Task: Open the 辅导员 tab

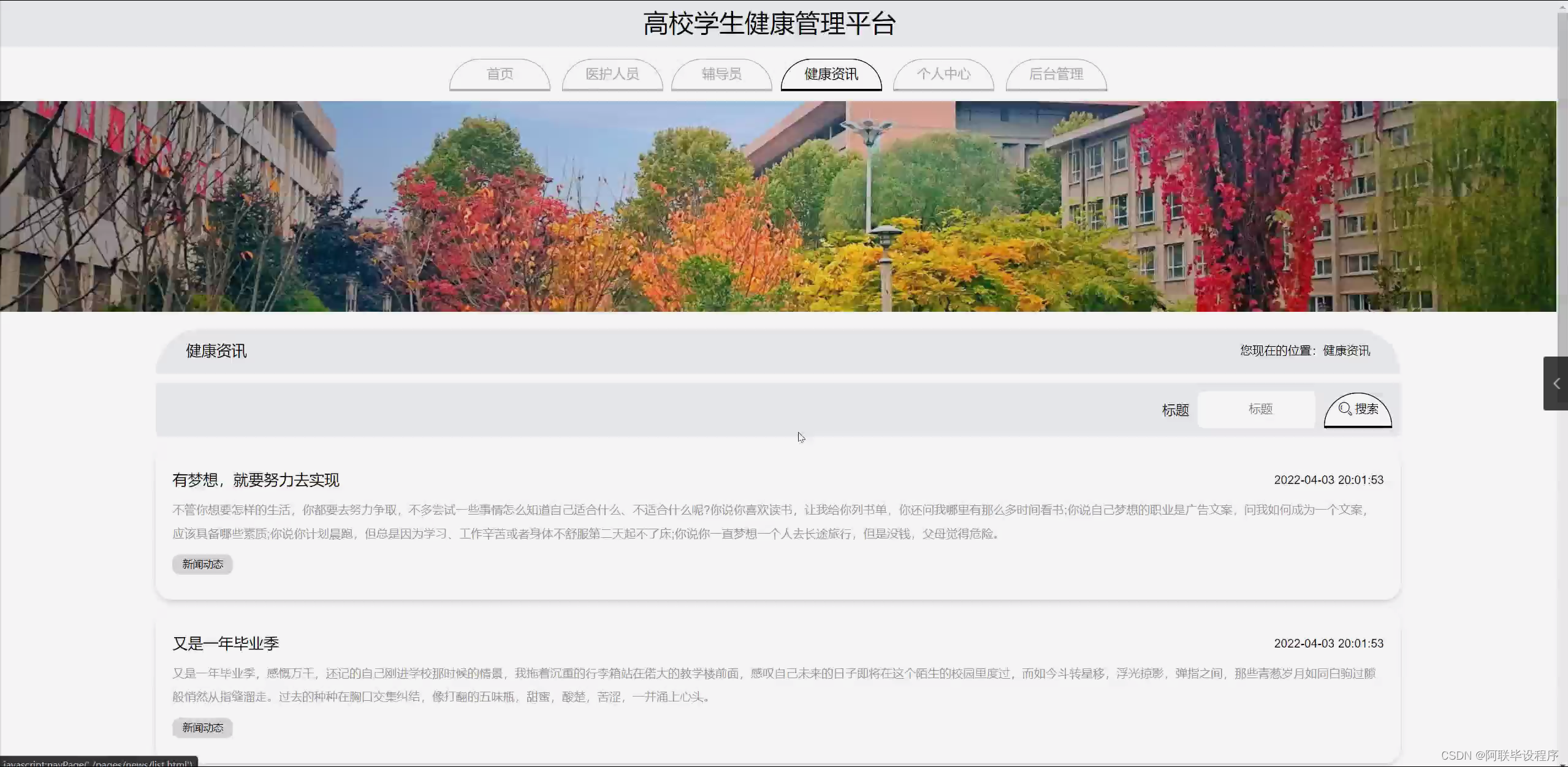Action: point(720,74)
